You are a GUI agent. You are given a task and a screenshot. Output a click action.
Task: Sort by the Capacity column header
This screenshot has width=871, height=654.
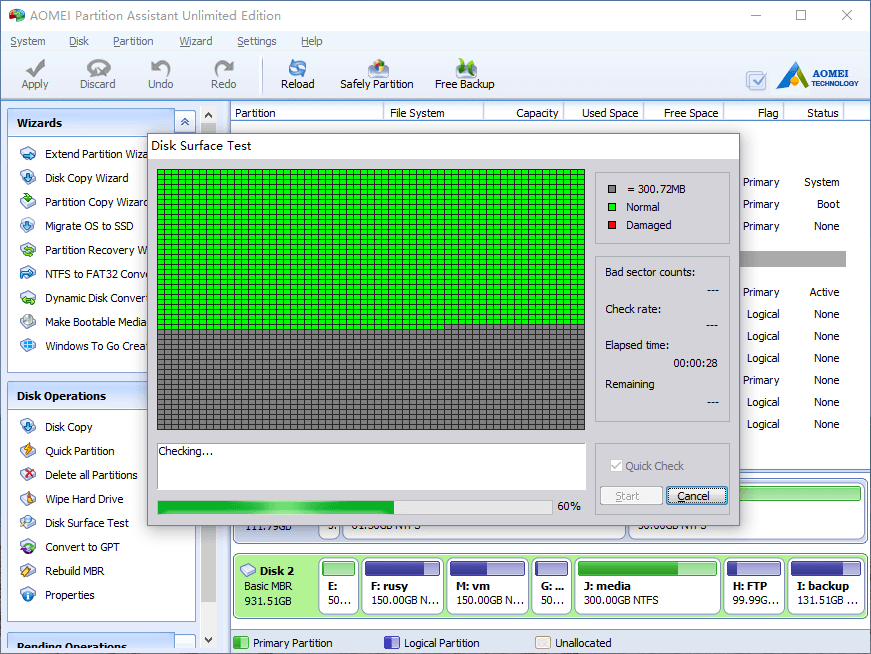tap(524, 113)
